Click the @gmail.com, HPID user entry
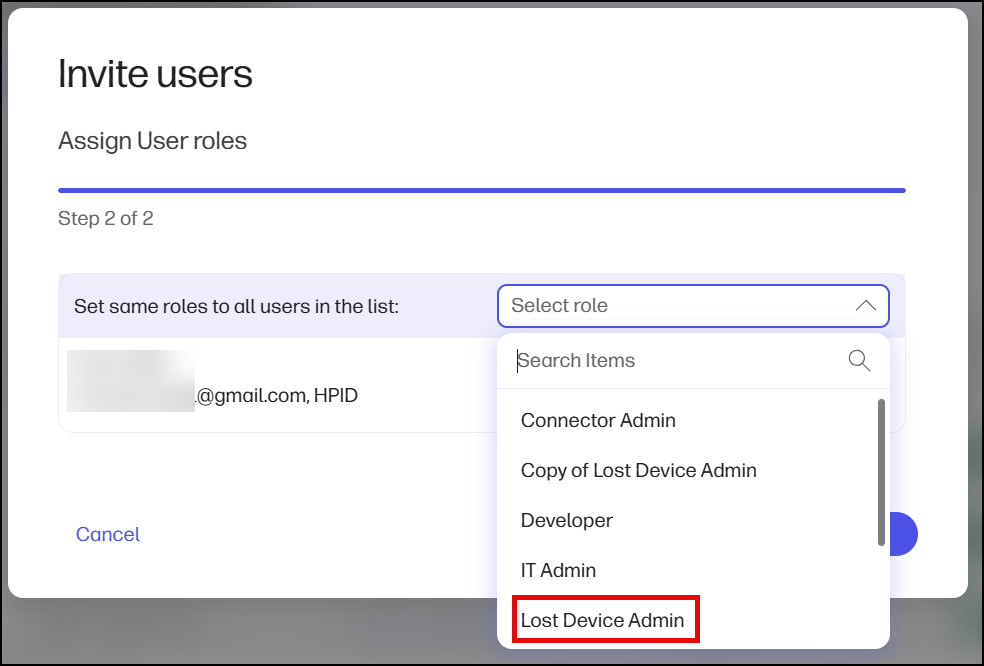 pos(276,395)
